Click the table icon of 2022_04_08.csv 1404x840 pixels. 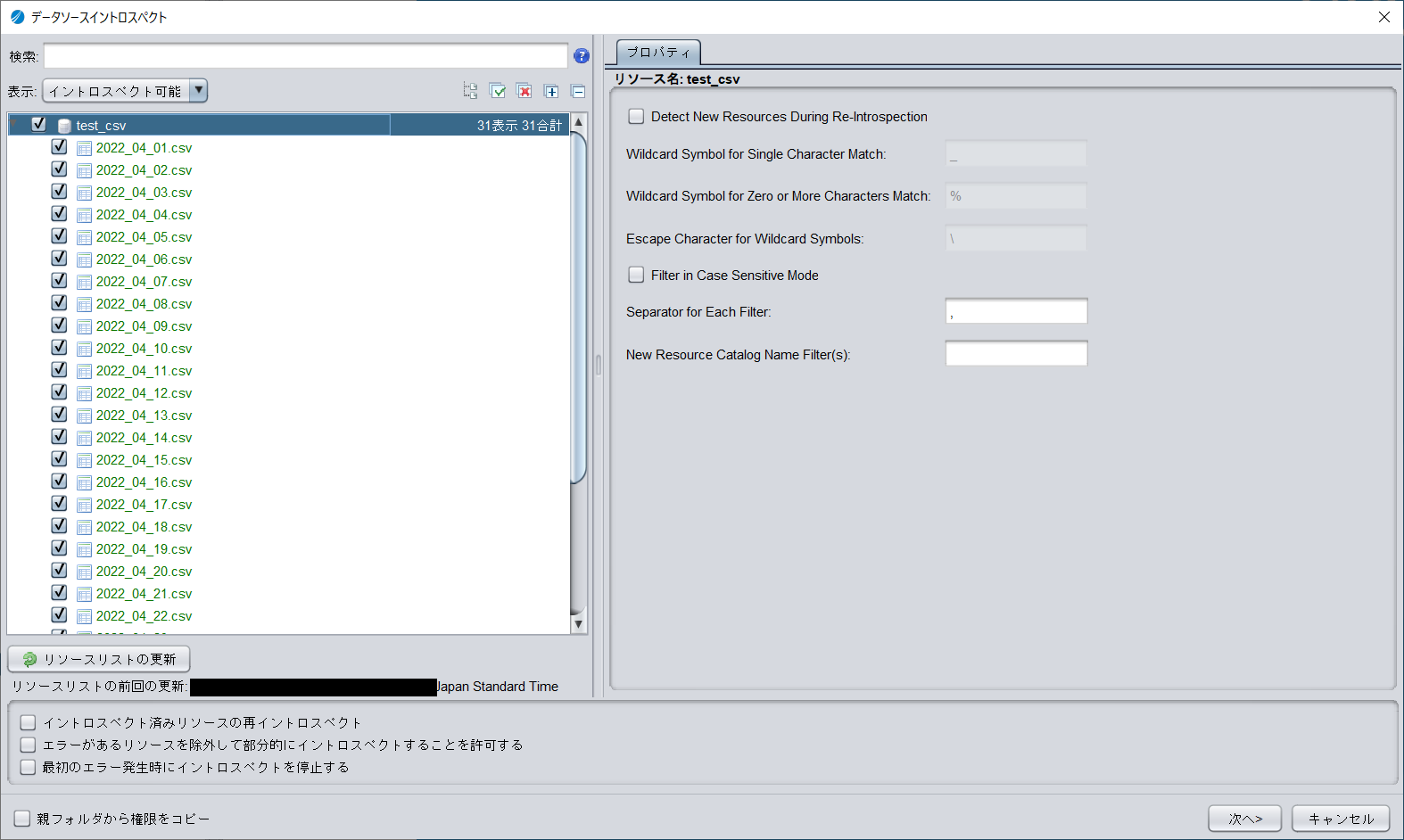85,304
